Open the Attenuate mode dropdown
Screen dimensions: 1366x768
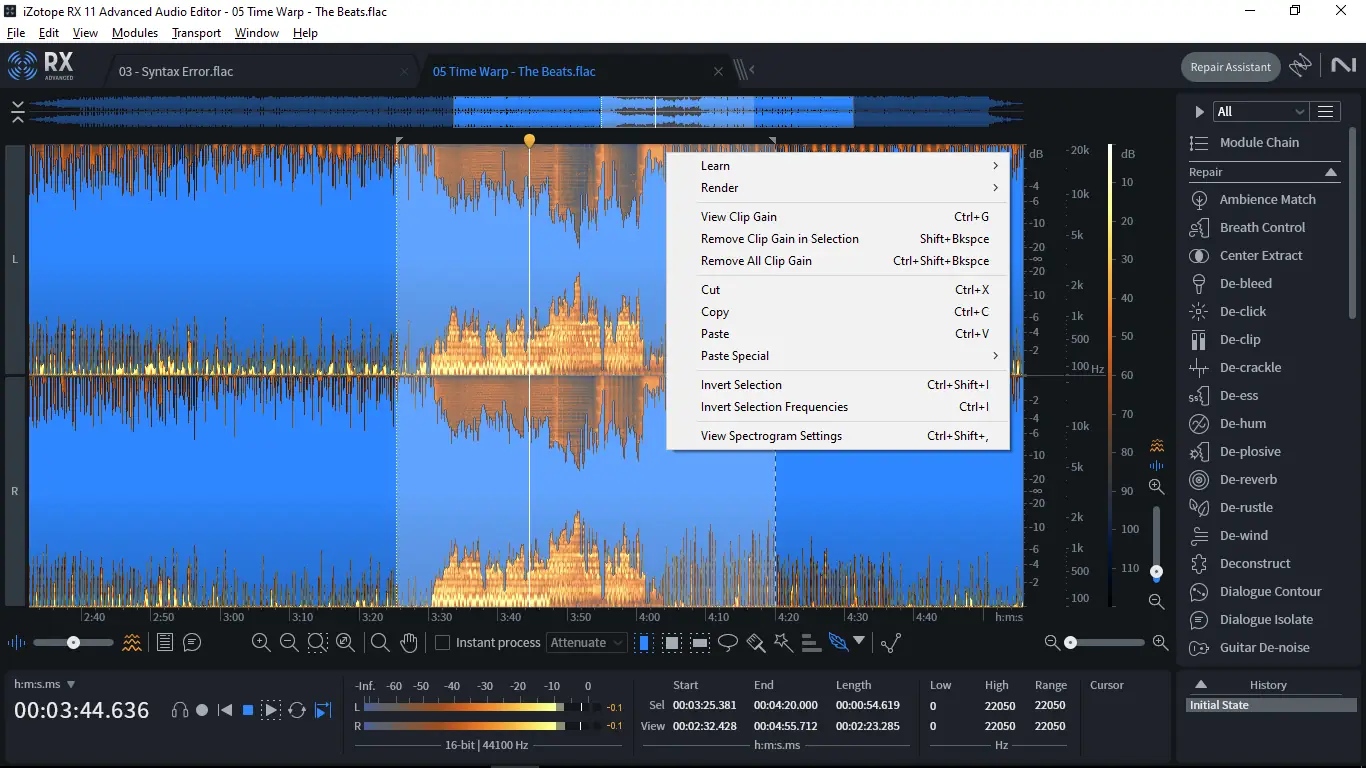click(x=587, y=643)
